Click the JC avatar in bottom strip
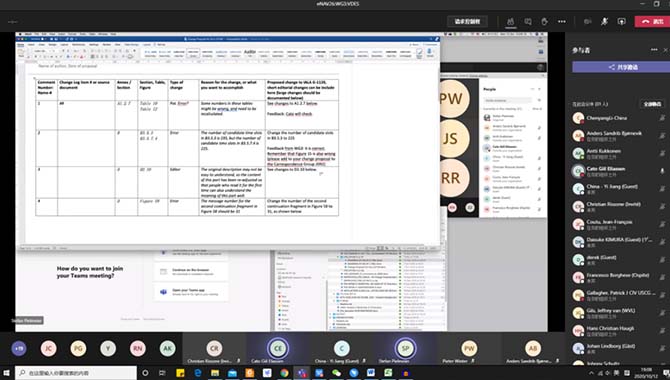This screenshot has height=380, width=670. click(49, 349)
